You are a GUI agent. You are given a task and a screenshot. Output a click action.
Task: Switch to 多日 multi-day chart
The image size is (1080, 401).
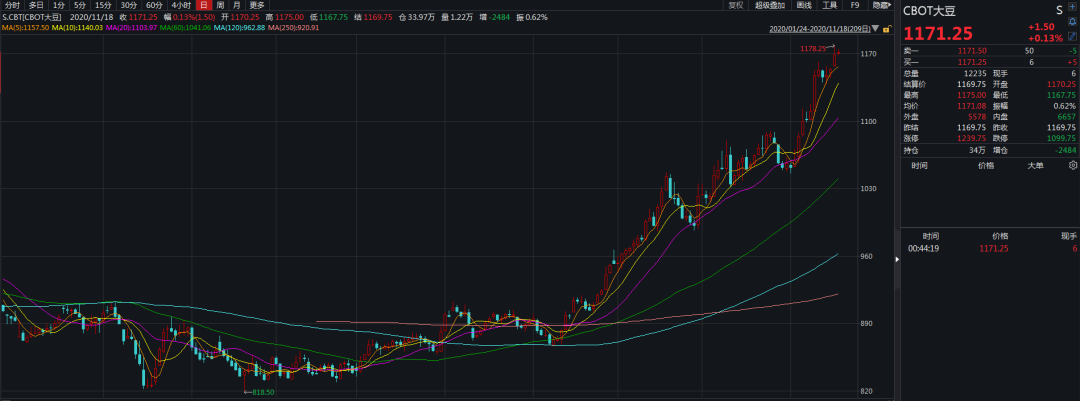pos(36,6)
